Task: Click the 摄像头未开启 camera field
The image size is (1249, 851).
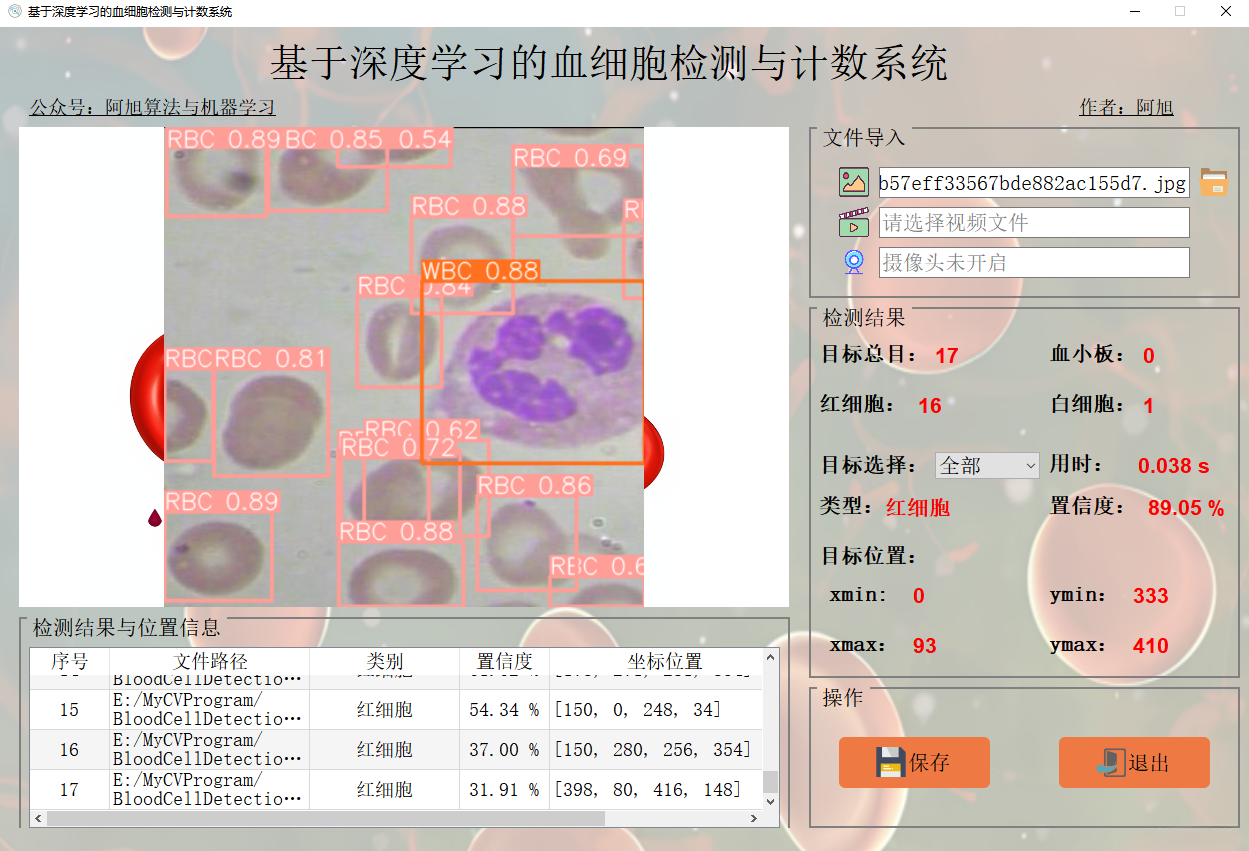Action: [x=1033, y=261]
